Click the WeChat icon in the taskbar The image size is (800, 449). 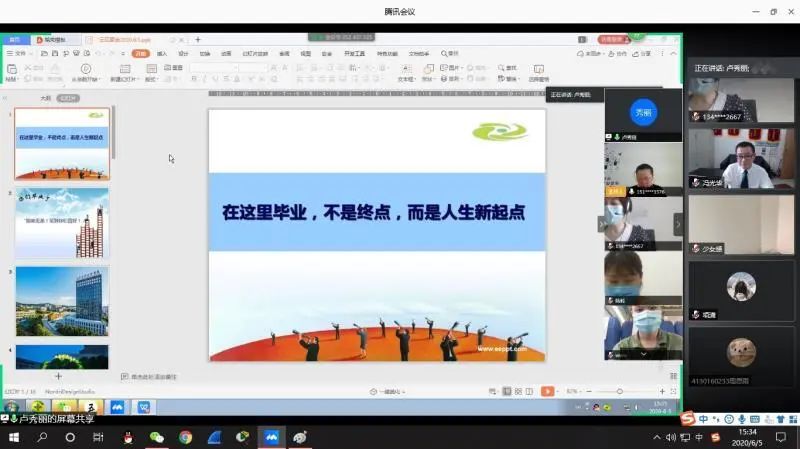pos(156,437)
